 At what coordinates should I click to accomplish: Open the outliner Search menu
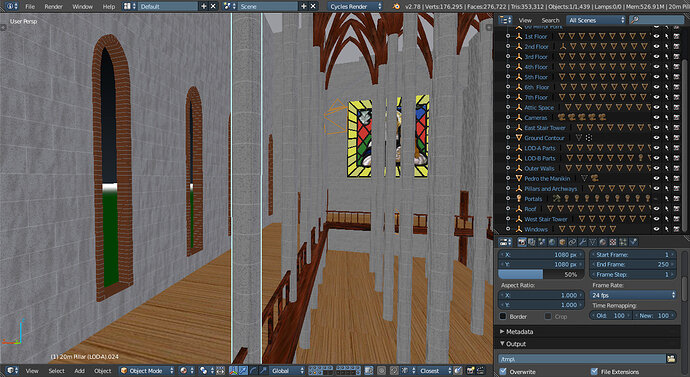click(x=550, y=20)
